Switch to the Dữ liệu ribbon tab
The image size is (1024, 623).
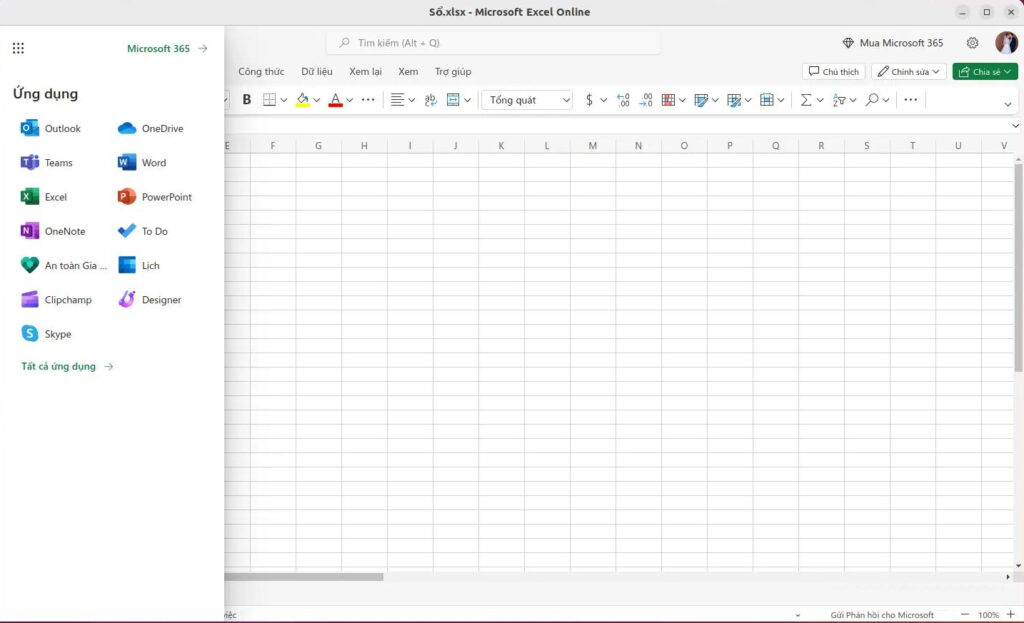(317, 71)
